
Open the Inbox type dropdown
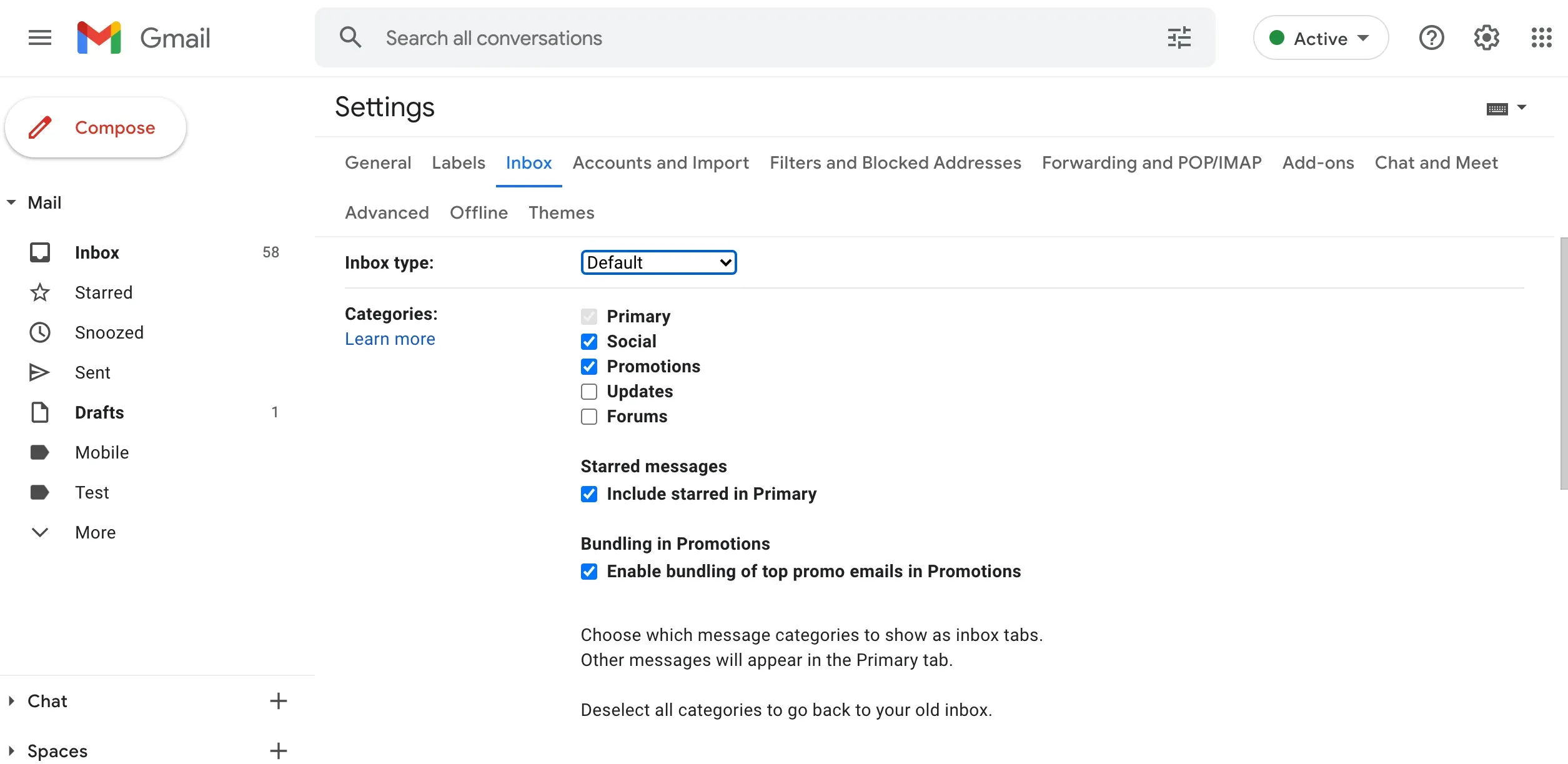(x=658, y=262)
